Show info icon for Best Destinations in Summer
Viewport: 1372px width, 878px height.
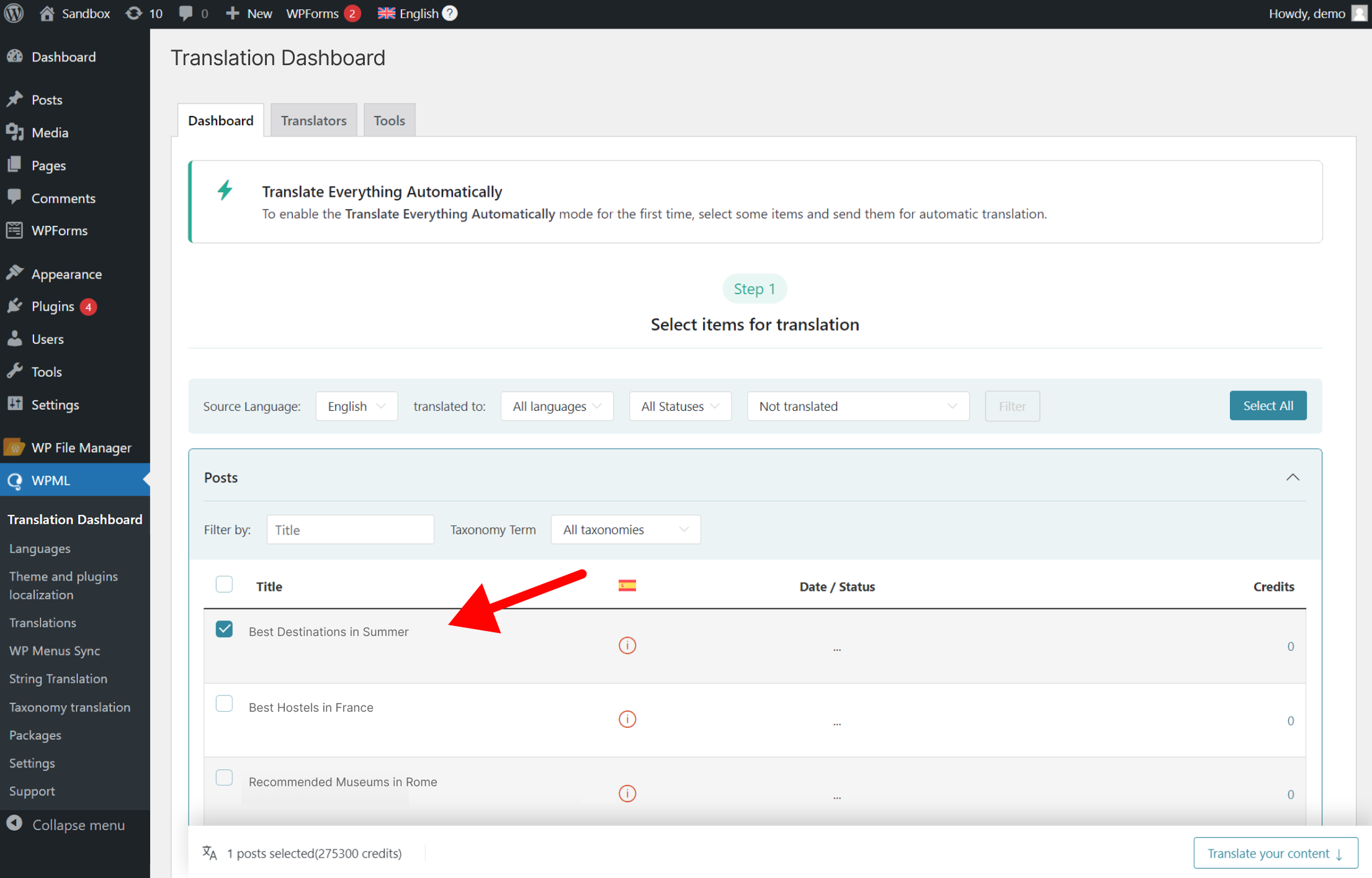tap(627, 645)
